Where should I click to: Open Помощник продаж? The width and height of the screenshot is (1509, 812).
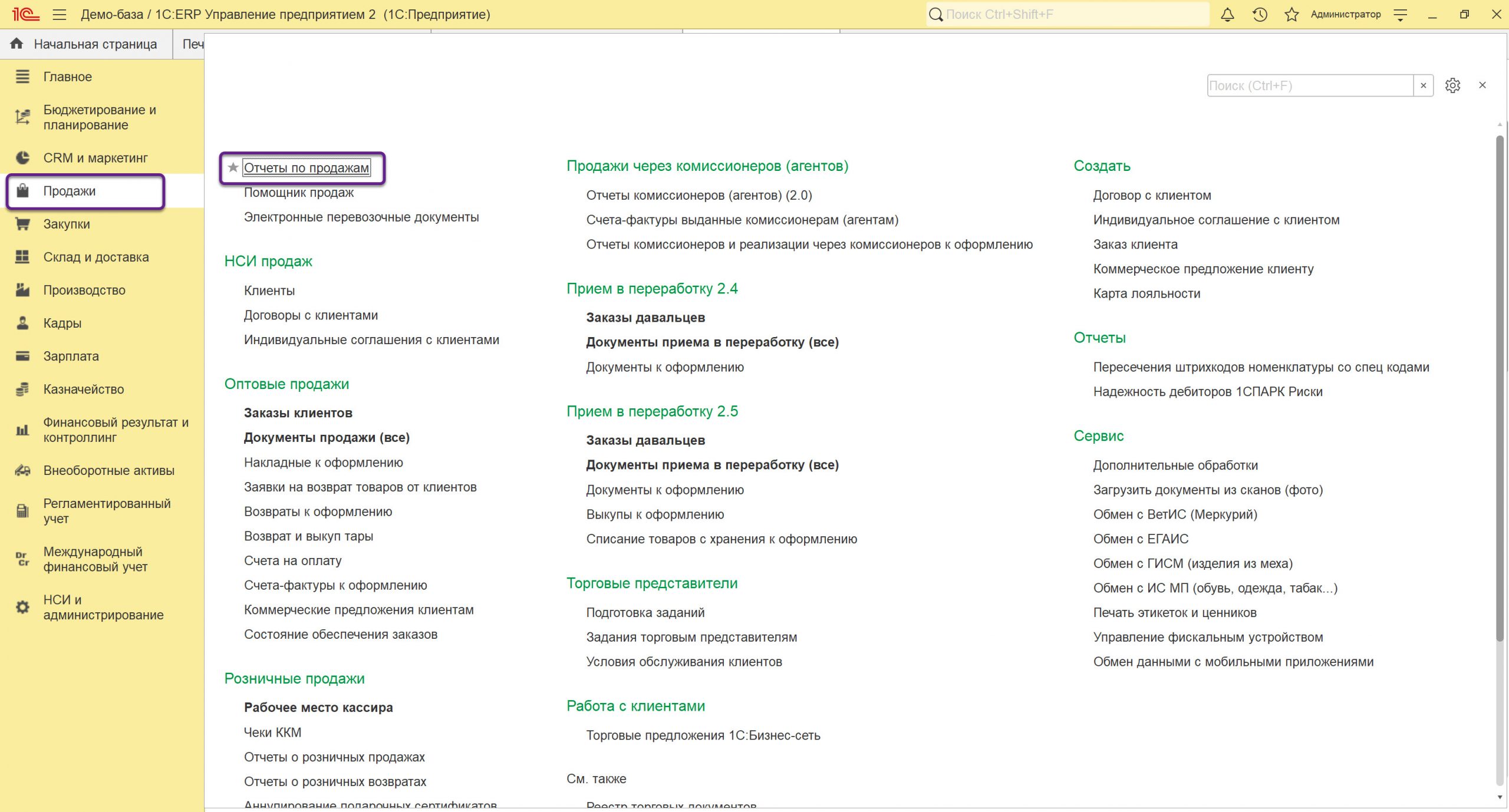[x=299, y=193]
